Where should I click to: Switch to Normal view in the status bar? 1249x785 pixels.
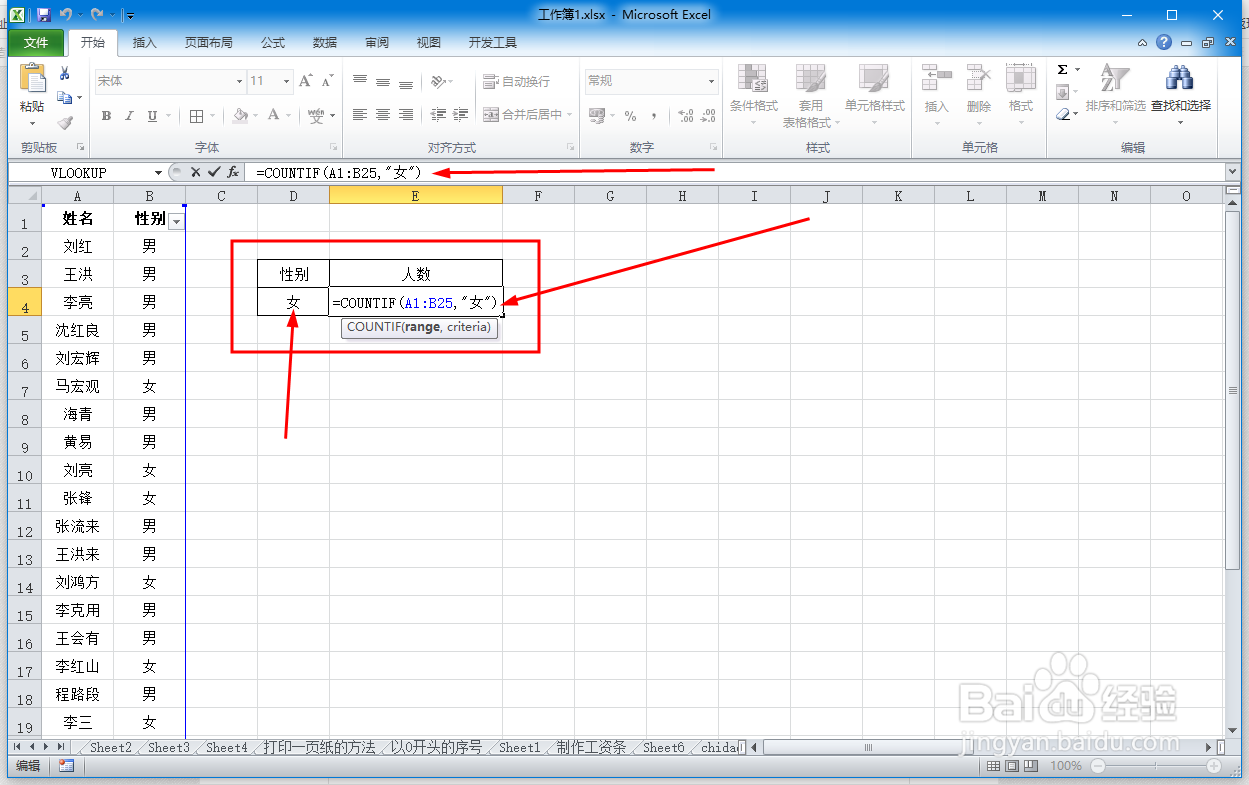[x=994, y=766]
